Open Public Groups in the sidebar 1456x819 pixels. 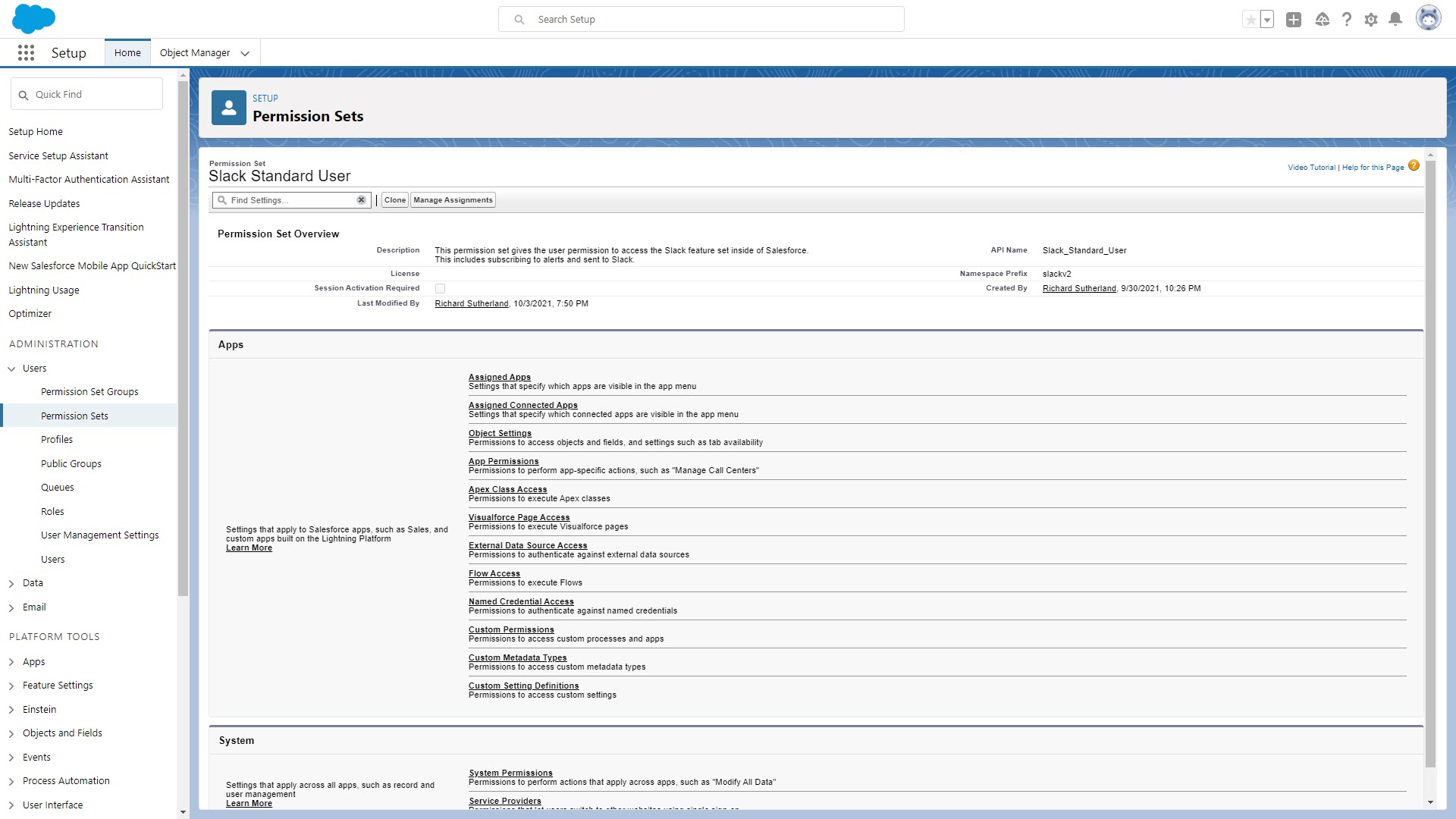pos(71,463)
